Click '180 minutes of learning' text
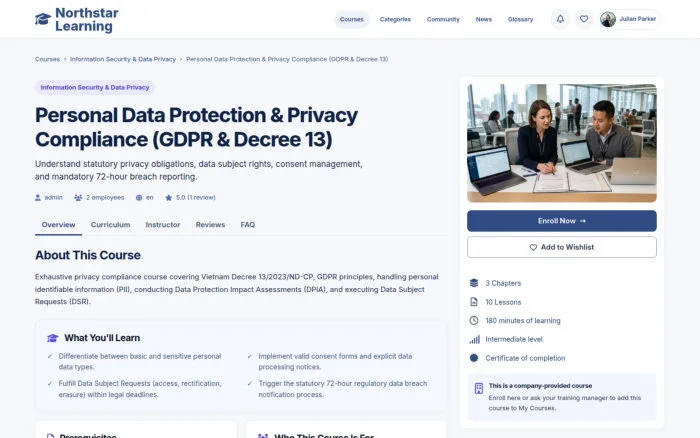The width and height of the screenshot is (700, 438). click(523, 321)
